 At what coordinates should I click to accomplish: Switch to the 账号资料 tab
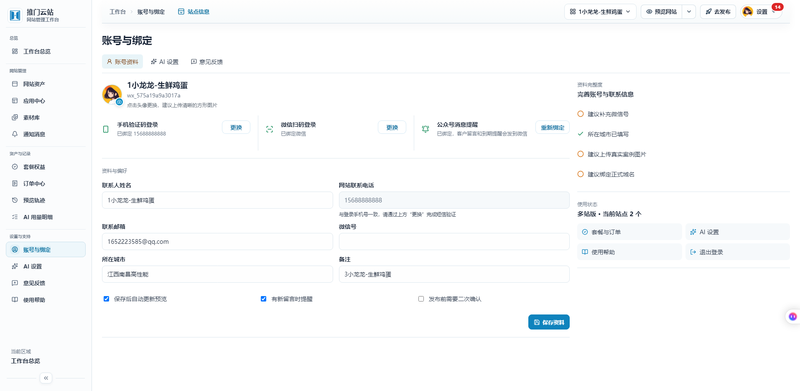[122, 62]
